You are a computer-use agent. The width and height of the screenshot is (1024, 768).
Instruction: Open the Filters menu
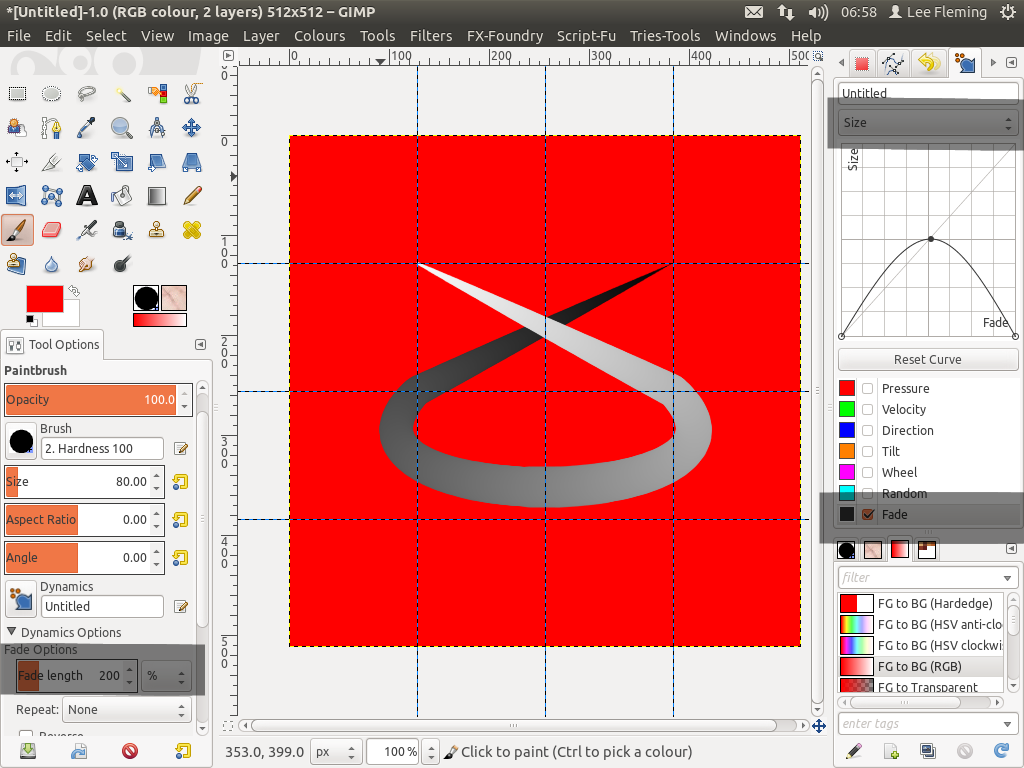tap(431, 36)
